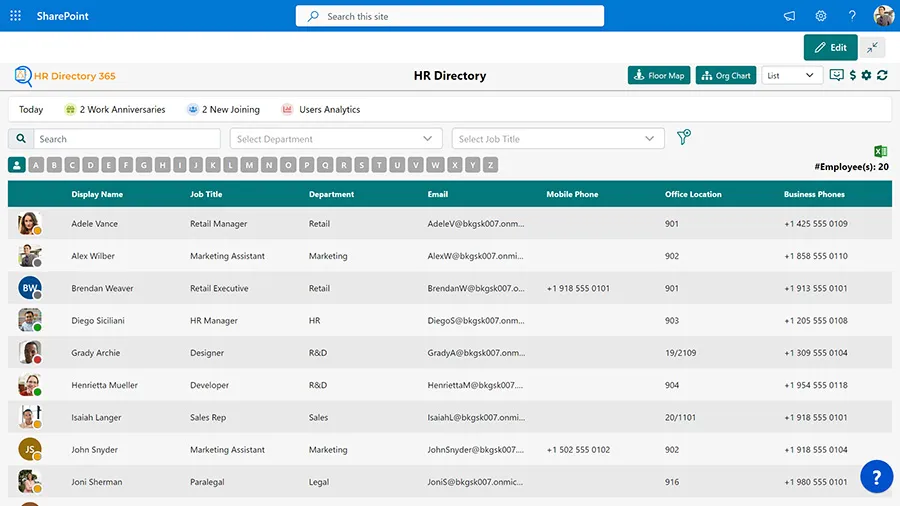Sort by the Office Location column header
This screenshot has width=900, height=506.
(x=693, y=194)
